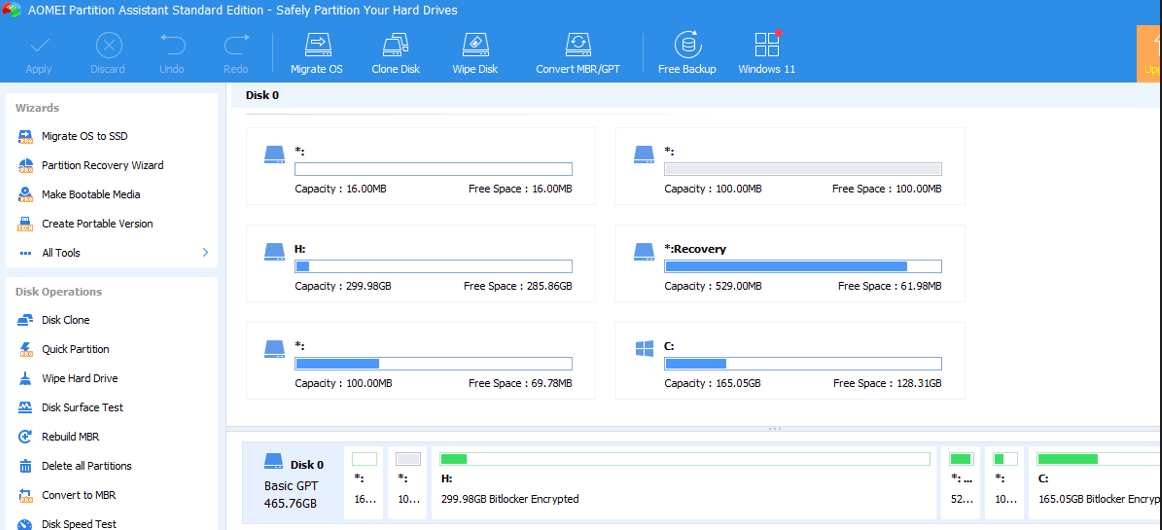
Task: Click the Disk 0 header label
Action: pyautogui.click(x=262, y=95)
